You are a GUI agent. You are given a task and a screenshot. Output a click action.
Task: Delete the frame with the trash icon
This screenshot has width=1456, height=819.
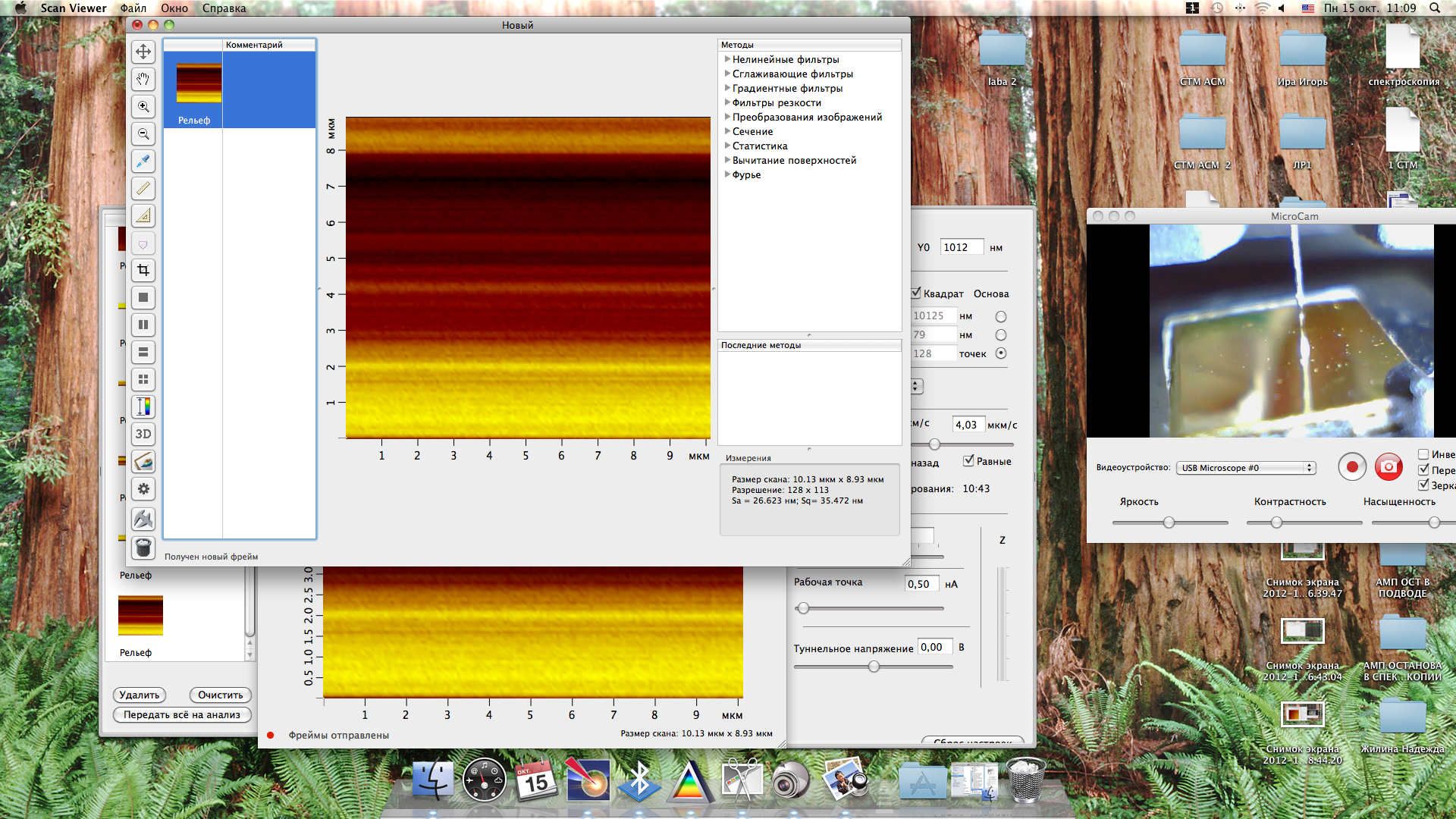pyautogui.click(x=143, y=548)
